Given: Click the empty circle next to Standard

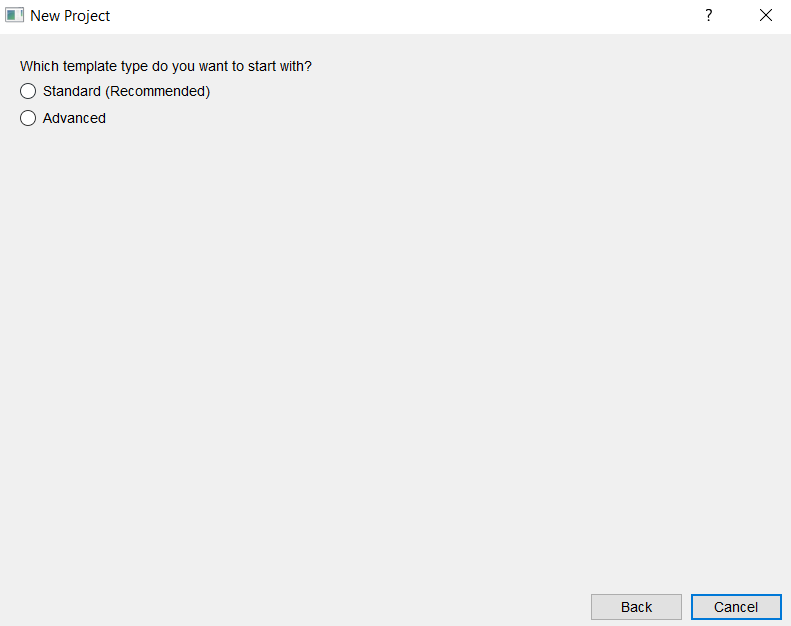Looking at the screenshot, I should pos(28,92).
